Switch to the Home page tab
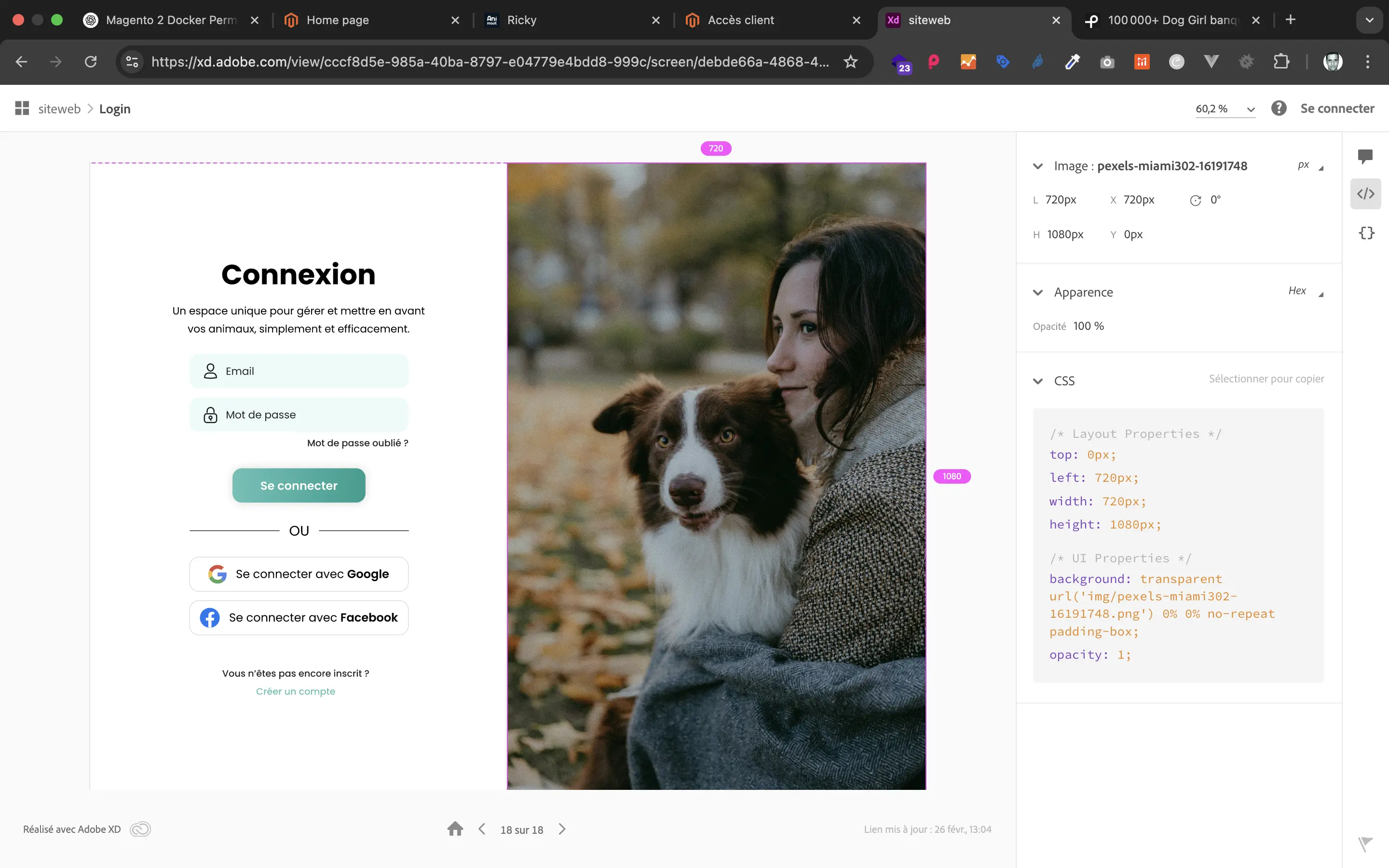Screen dimensions: 1389x868 click(338, 20)
